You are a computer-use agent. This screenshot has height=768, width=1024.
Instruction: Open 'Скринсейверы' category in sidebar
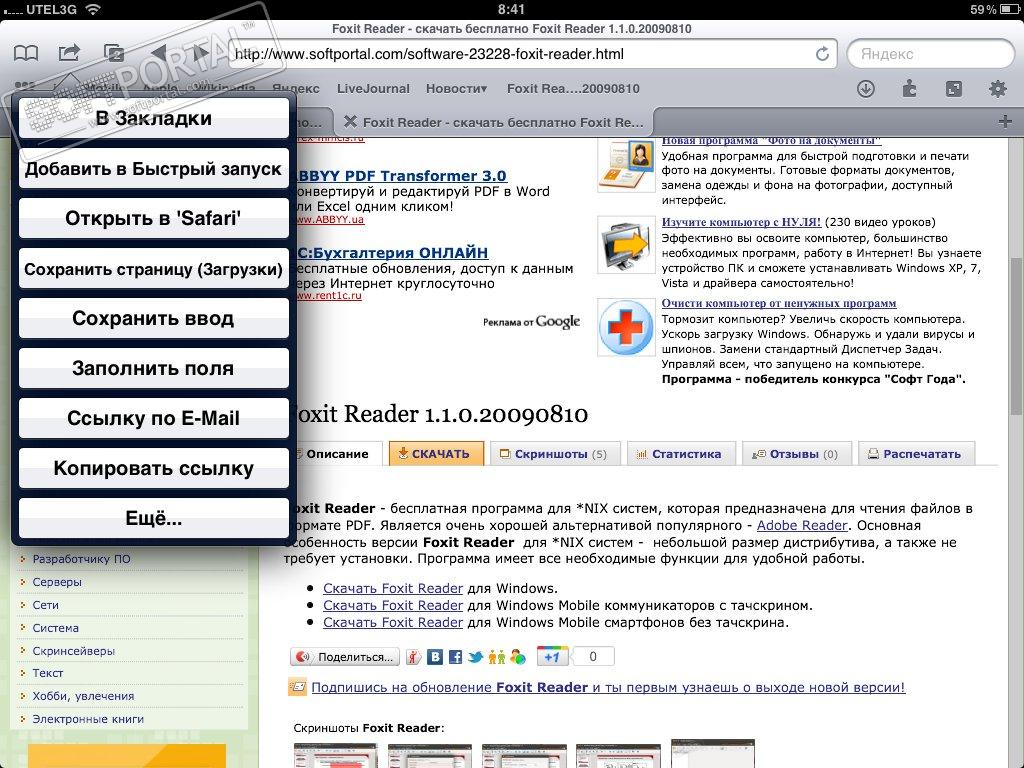click(x=74, y=650)
